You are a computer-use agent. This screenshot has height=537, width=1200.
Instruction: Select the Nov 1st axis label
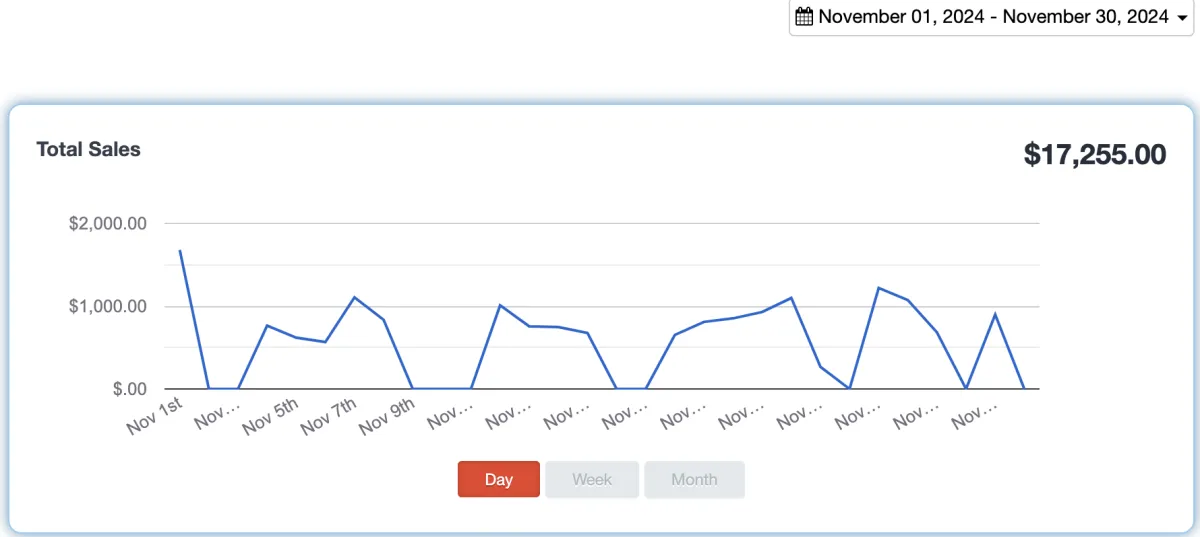[x=155, y=415]
